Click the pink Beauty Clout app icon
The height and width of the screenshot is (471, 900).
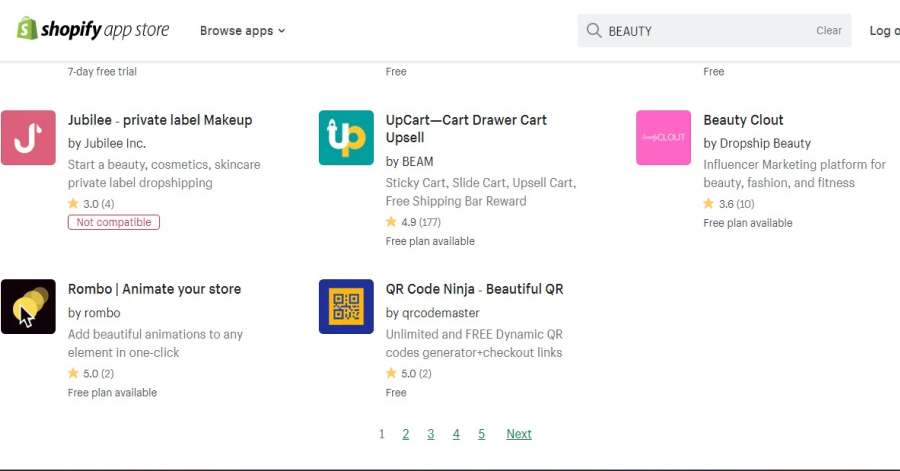[663, 138]
